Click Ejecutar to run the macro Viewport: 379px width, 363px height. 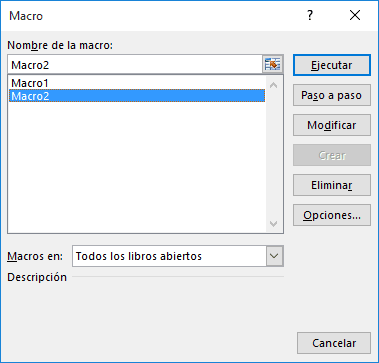click(x=332, y=65)
